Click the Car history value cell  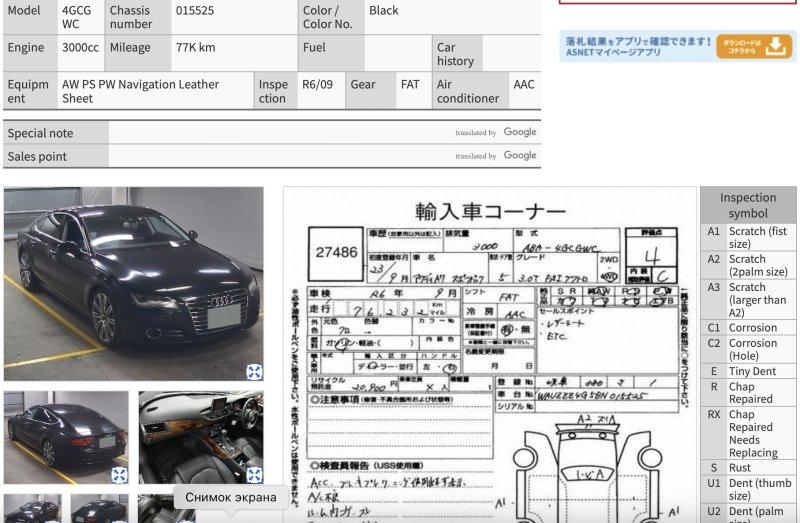click(511, 54)
